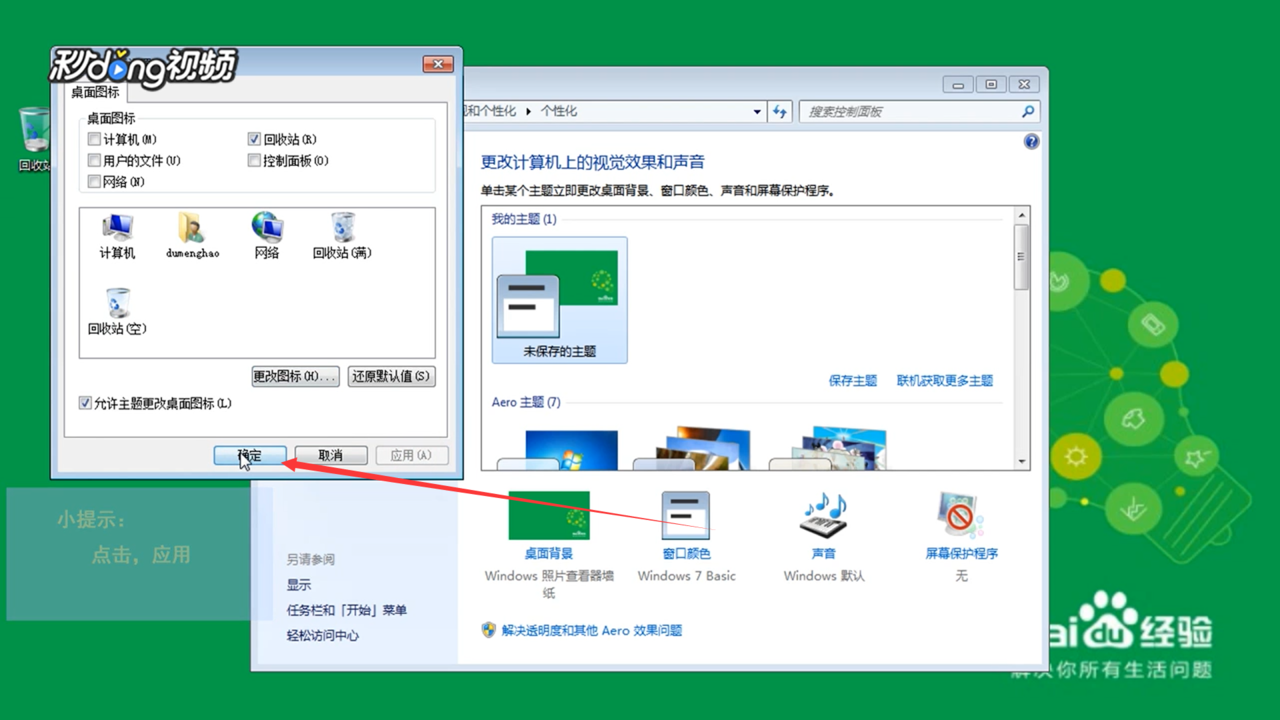This screenshot has height=720, width=1280.
Task: Check the 控制面板 checkbox
Action: click(254, 160)
